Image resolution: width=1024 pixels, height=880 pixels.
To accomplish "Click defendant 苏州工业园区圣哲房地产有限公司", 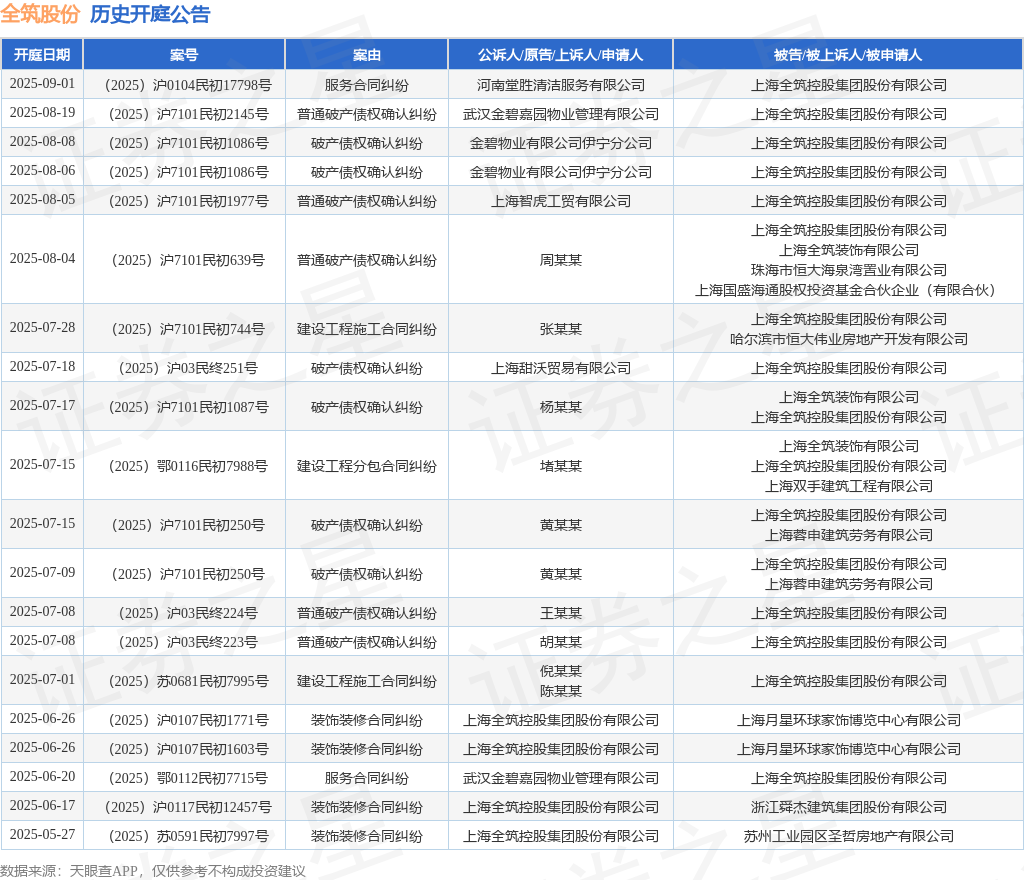I will click(848, 836).
